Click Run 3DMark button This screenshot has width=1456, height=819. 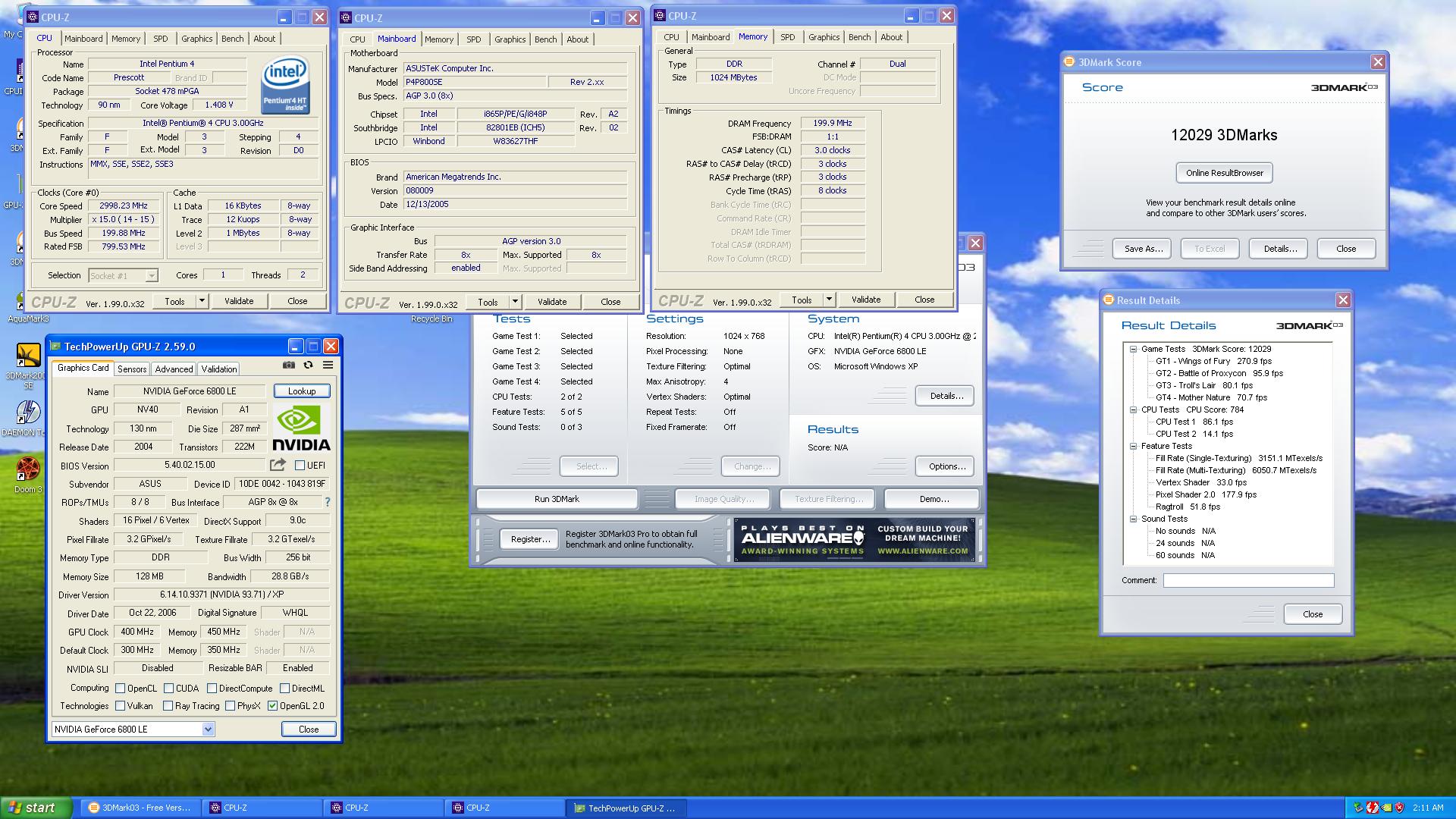click(557, 499)
